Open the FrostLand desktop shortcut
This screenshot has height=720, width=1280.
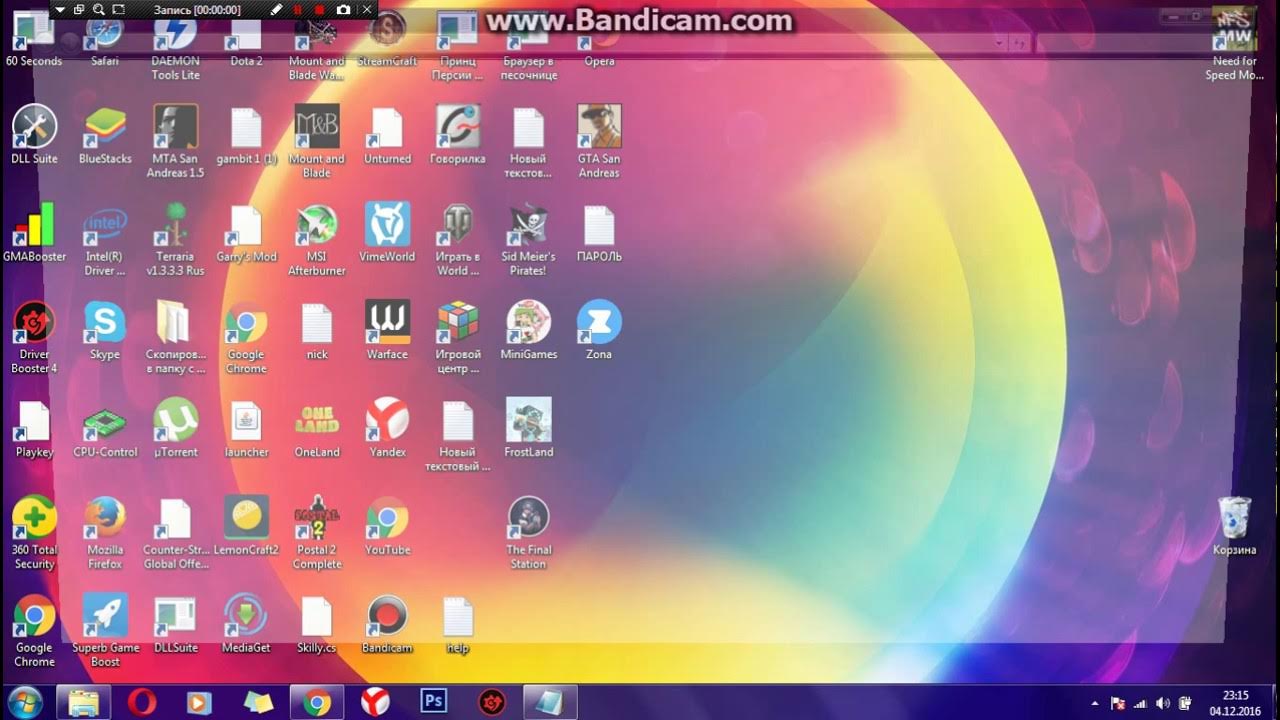tap(528, 428)
